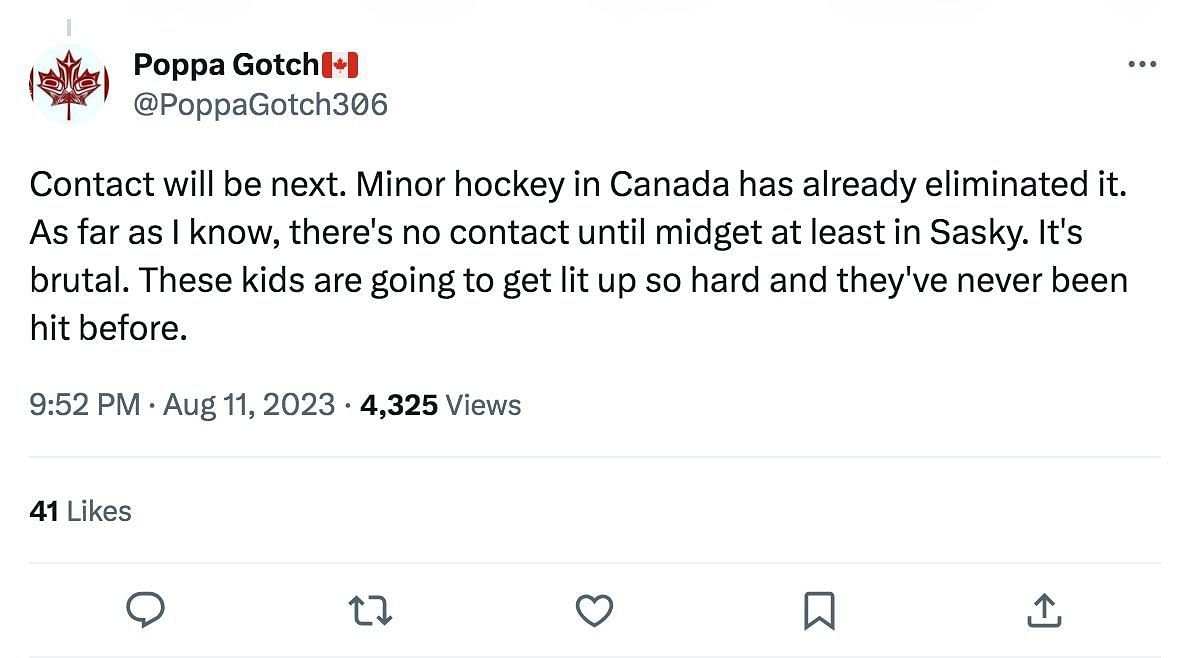Bookmark this tweet
The width and height of the screenshot is (1190, 658).
coord(818,609)
